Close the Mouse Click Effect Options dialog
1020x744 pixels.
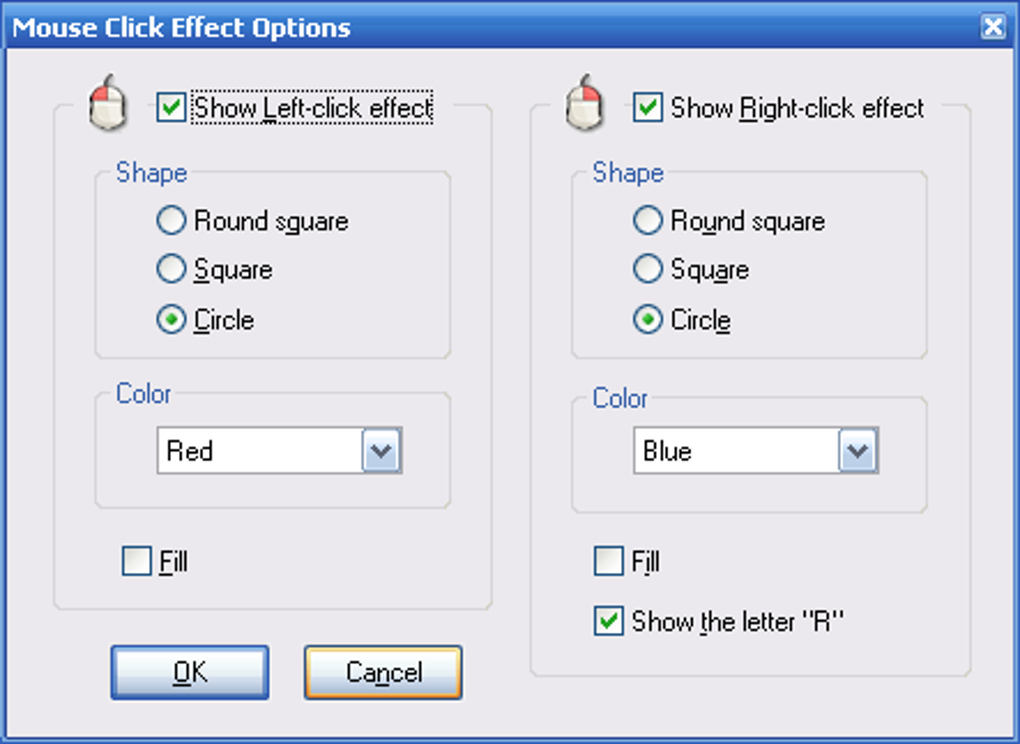point(993,27)
